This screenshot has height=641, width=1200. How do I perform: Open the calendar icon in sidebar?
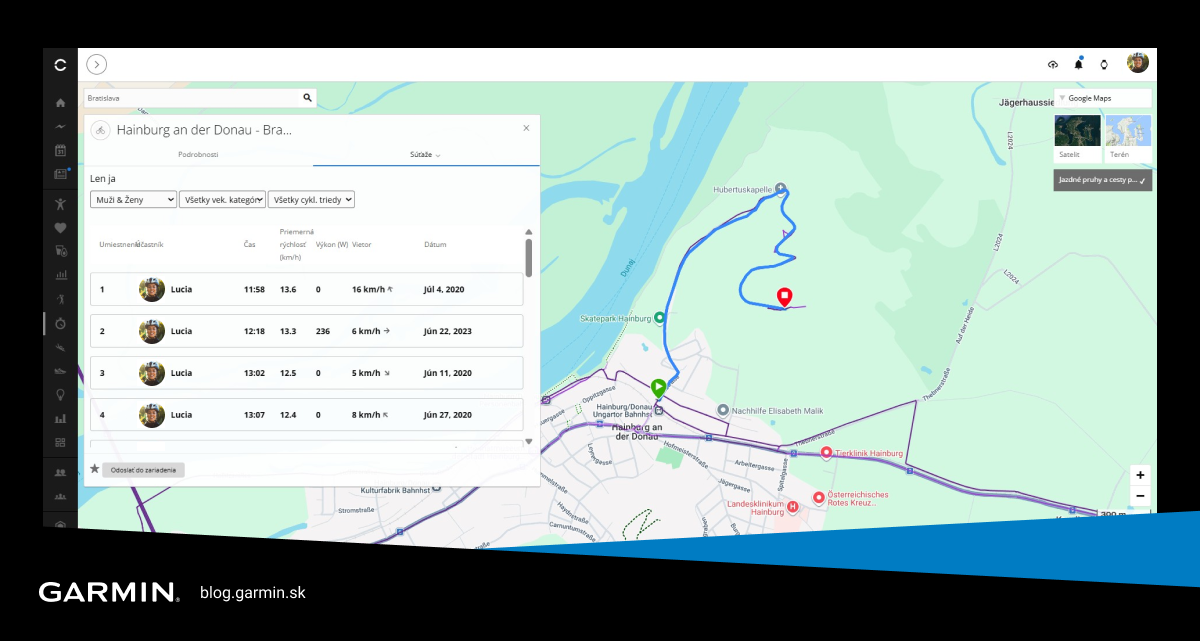pos(60,151)
